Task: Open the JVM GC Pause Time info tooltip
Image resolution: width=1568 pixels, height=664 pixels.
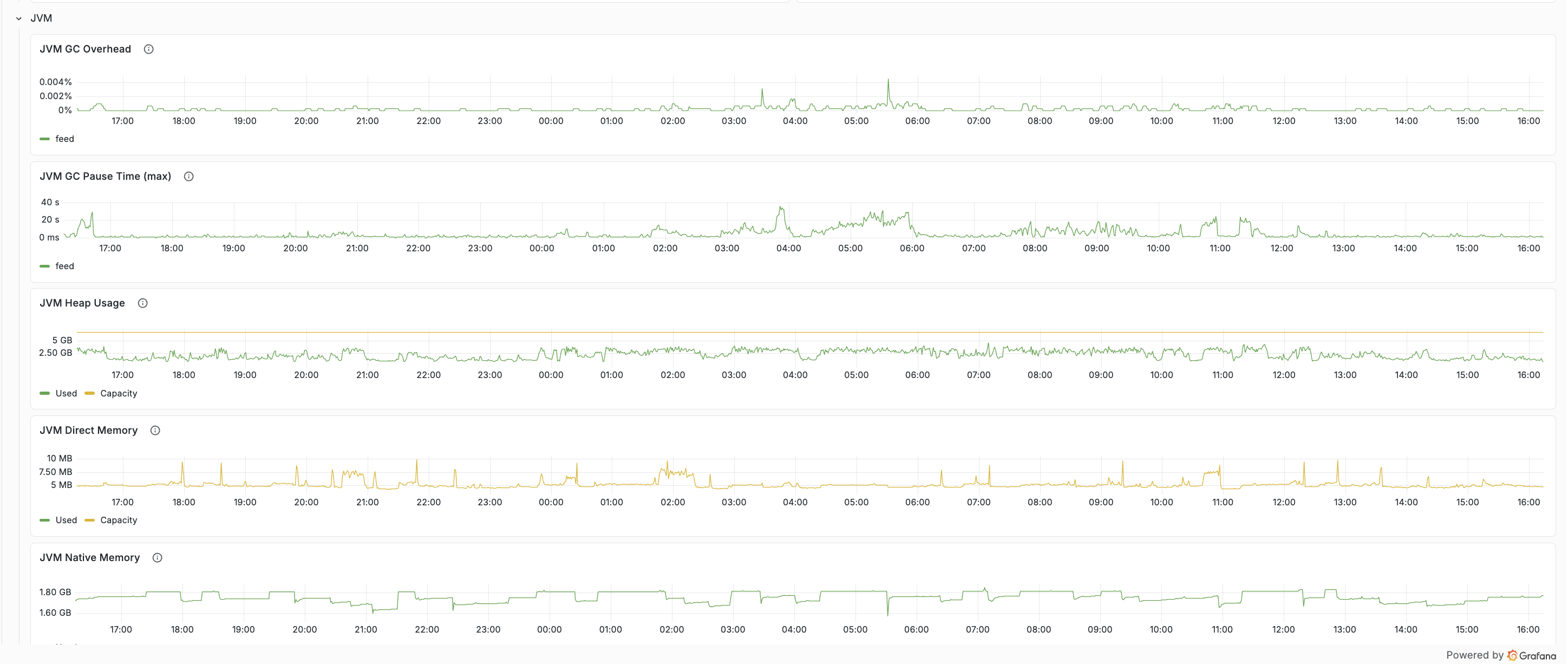Action: tap(189, 176)
